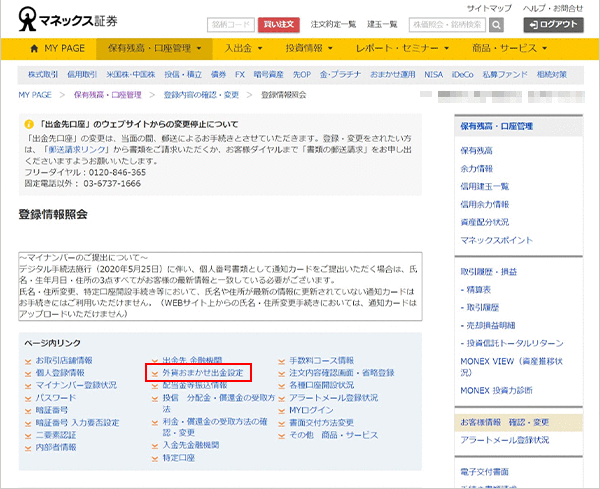This screenshot has height=489, width=600.
Task: Click the Monex Securities logo
Action: (68, 19)
